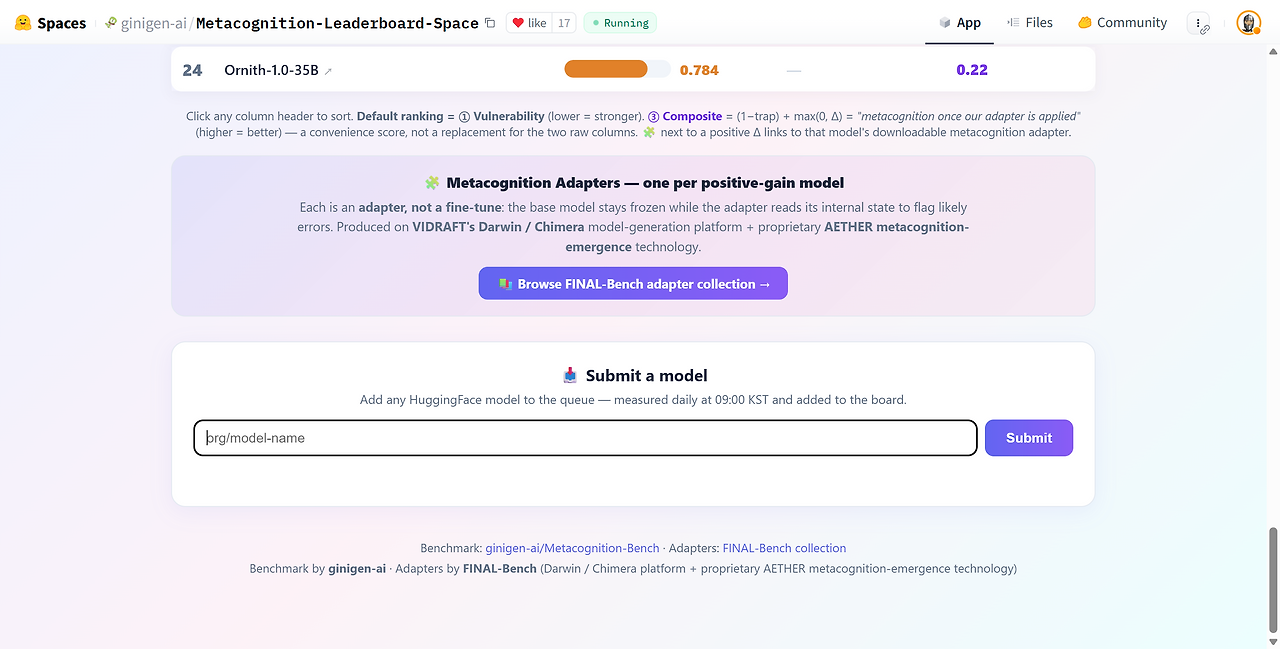Open the Hugging Face Spaces home logo

[x=50, y=23]
